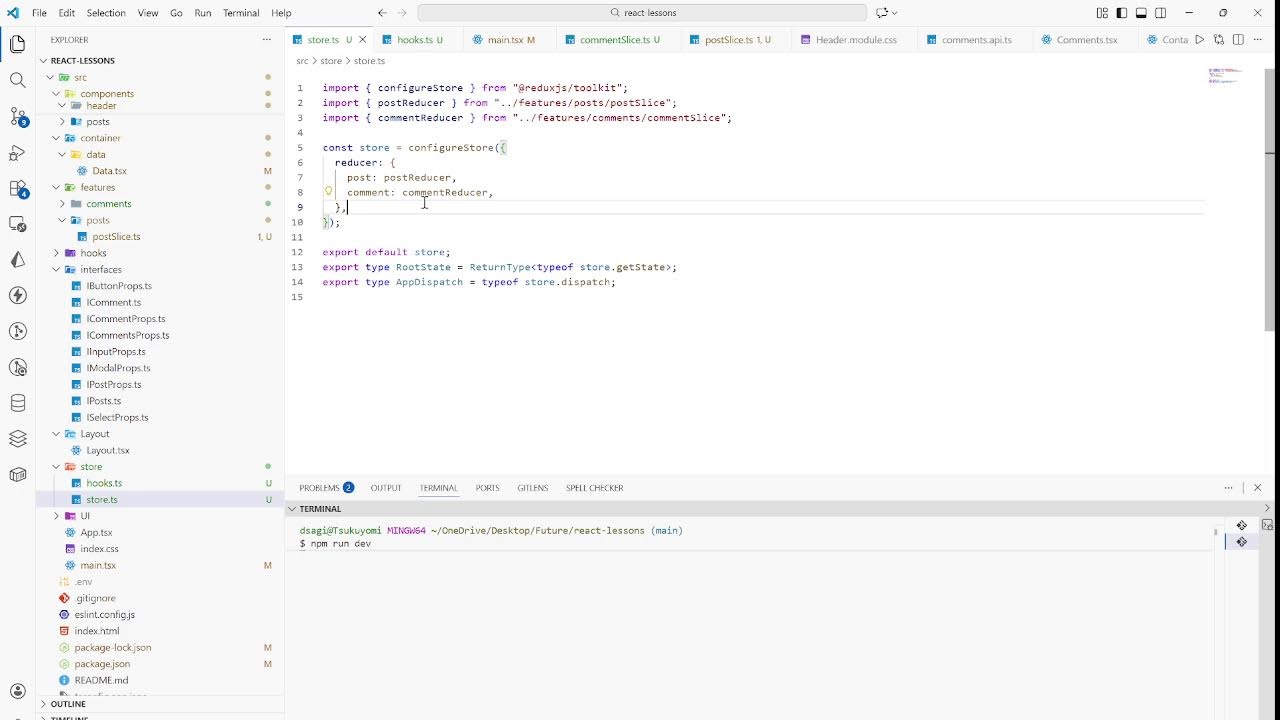Click the command center search box
Viewport: 1280px width, 720px height.
(642, 13)
